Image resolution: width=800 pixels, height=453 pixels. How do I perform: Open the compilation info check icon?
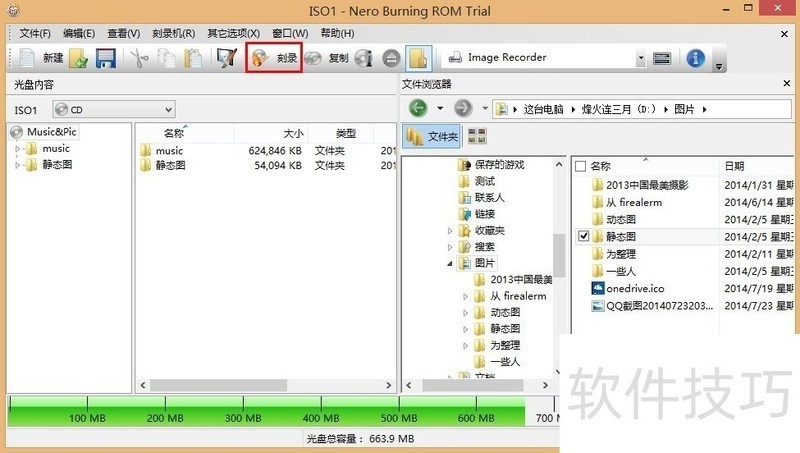pos(226,58)
